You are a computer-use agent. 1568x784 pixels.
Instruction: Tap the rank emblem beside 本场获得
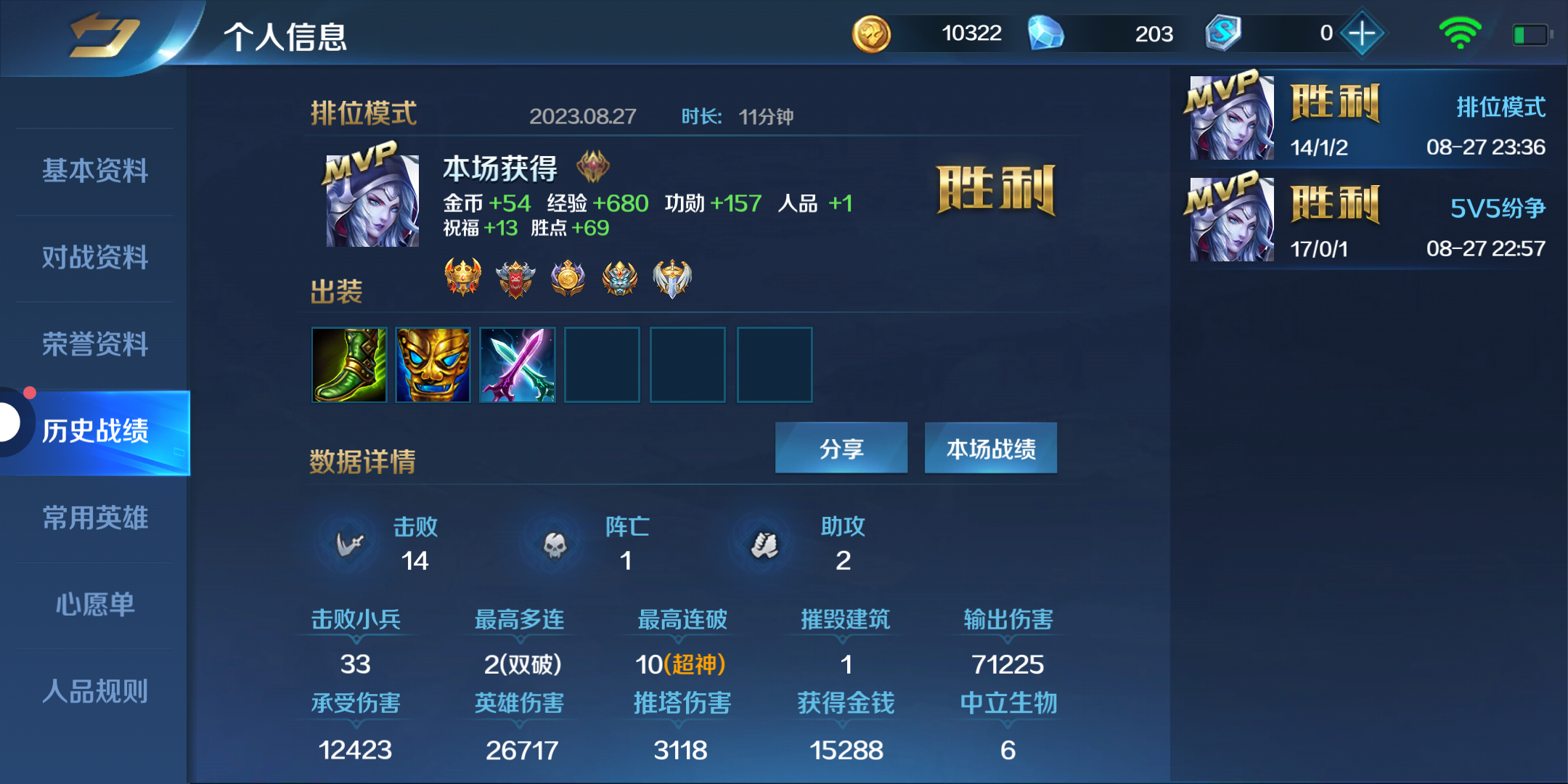593,167
